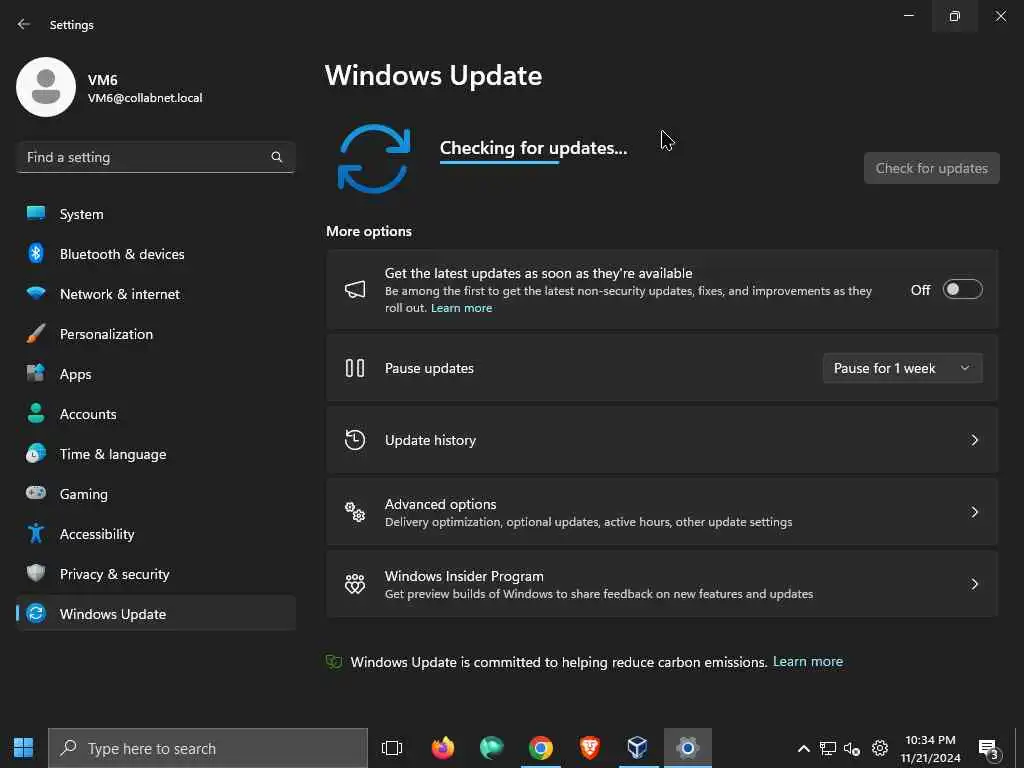Click the Windows Insider Program icon
The width and height of the screenshot is (1024, 768).
tap(355, 584)
